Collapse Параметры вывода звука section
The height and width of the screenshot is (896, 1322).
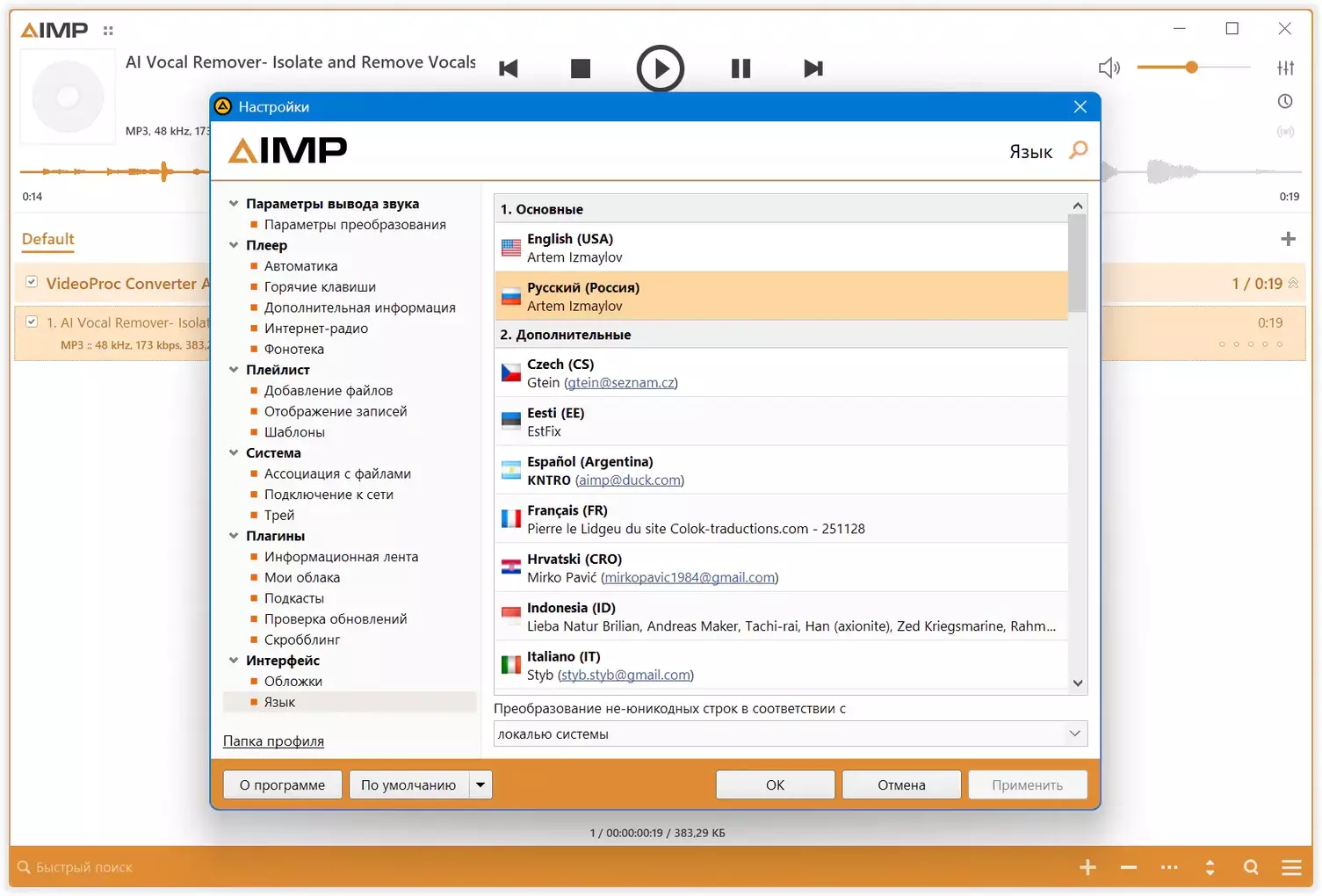pyautogui.click(x=234, y=204)
